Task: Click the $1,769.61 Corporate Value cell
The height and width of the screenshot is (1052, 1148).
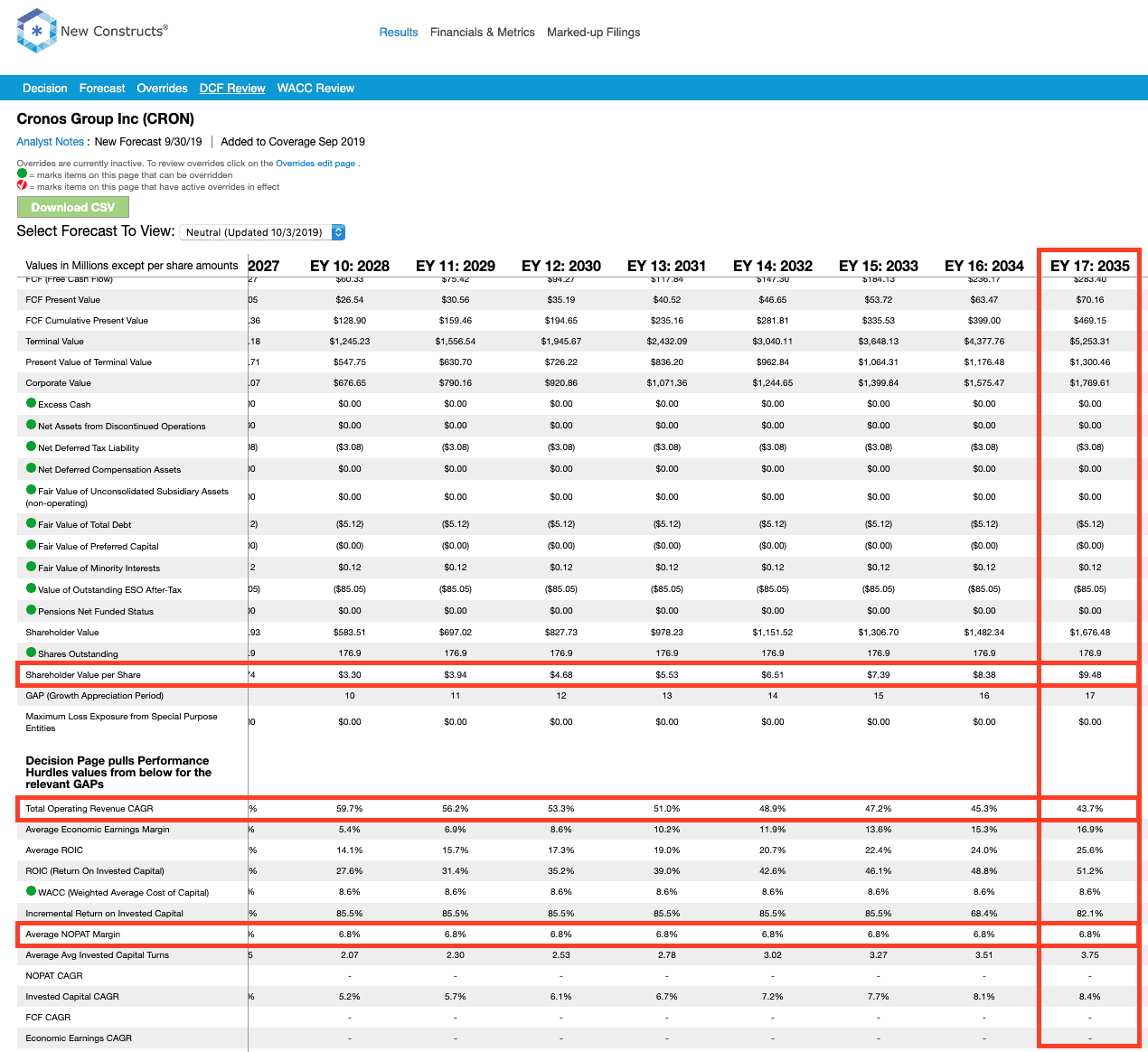Action: click(1090, 383)
